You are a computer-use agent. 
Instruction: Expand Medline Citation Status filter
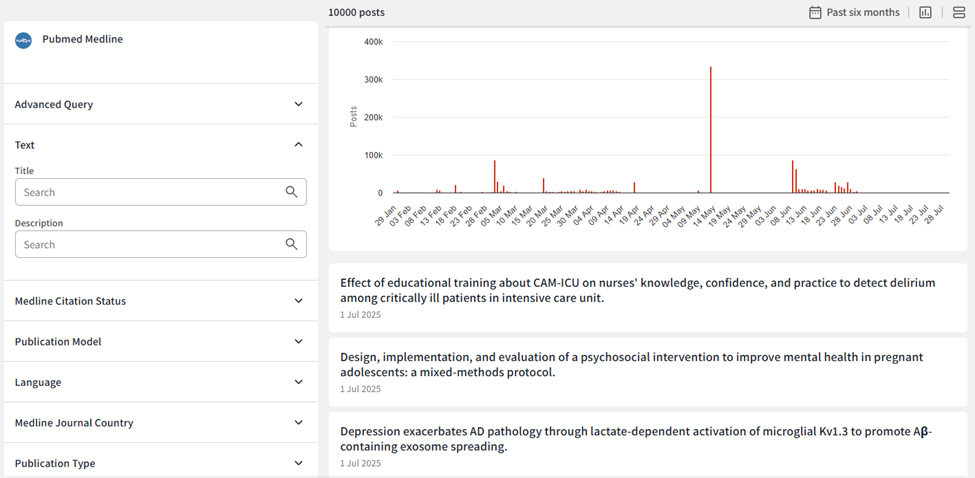[298, 301]
